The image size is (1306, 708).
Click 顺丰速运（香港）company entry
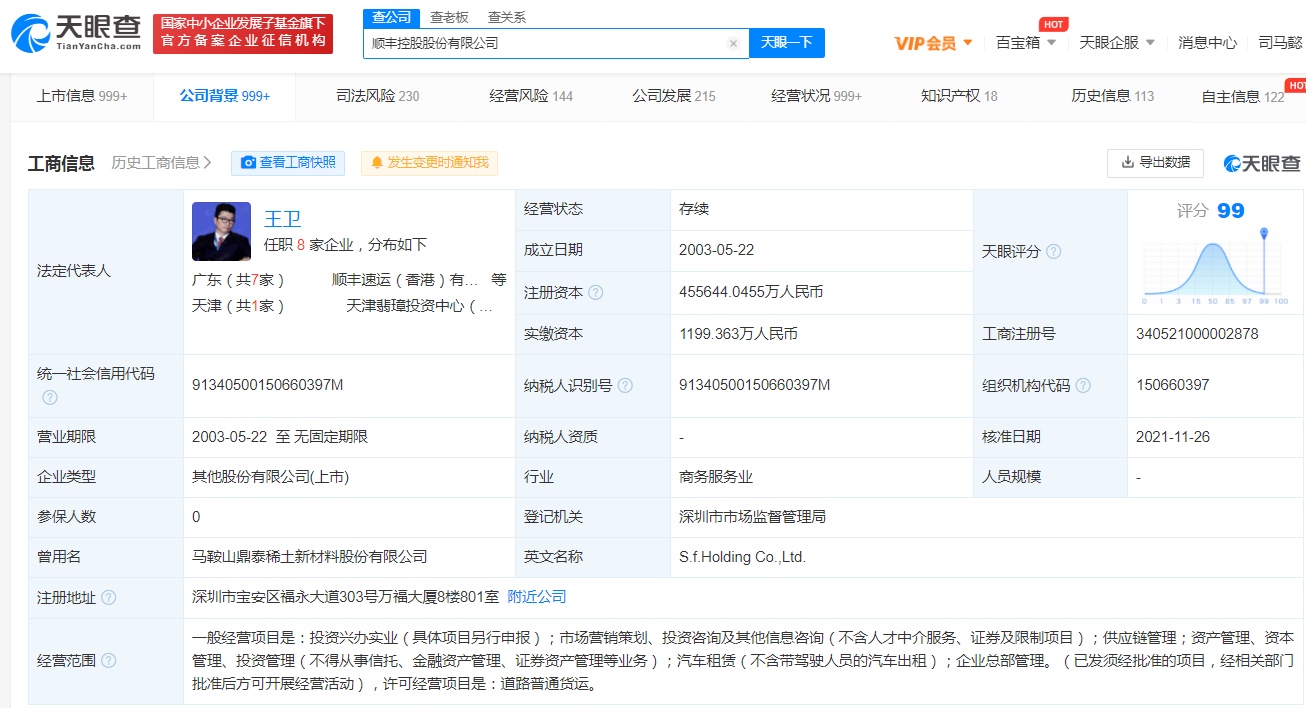405,280
